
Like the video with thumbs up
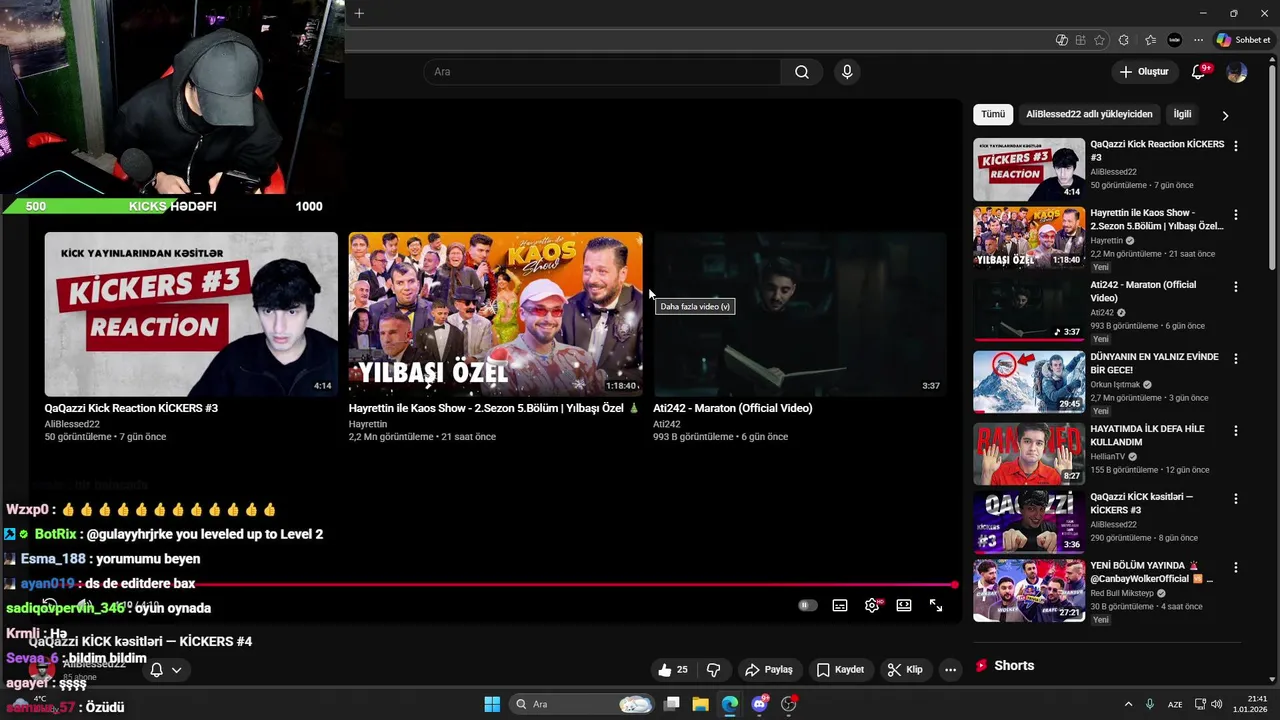pos(673,670)
